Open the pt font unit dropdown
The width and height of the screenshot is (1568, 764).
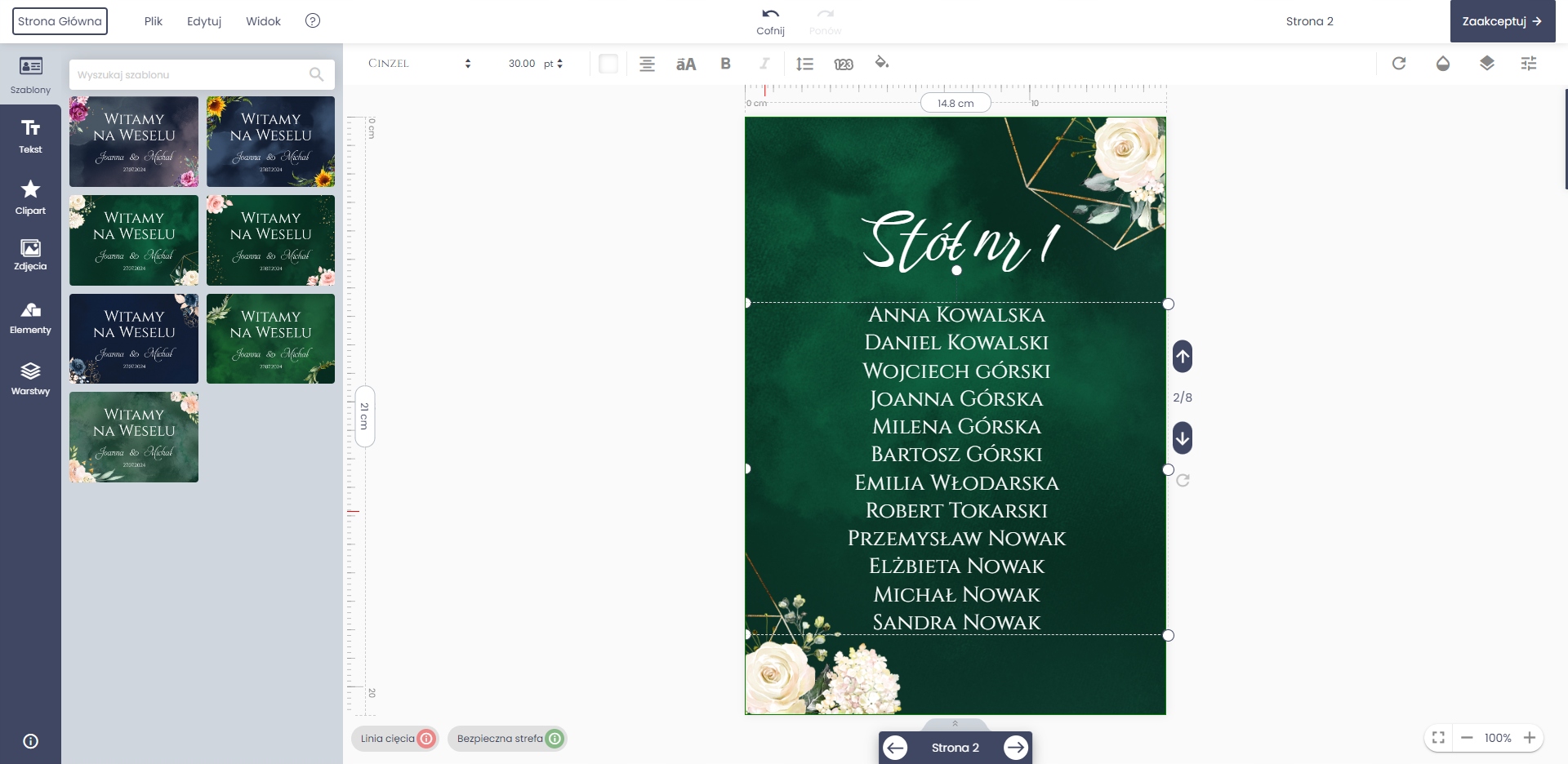click(x=554, y=64)
